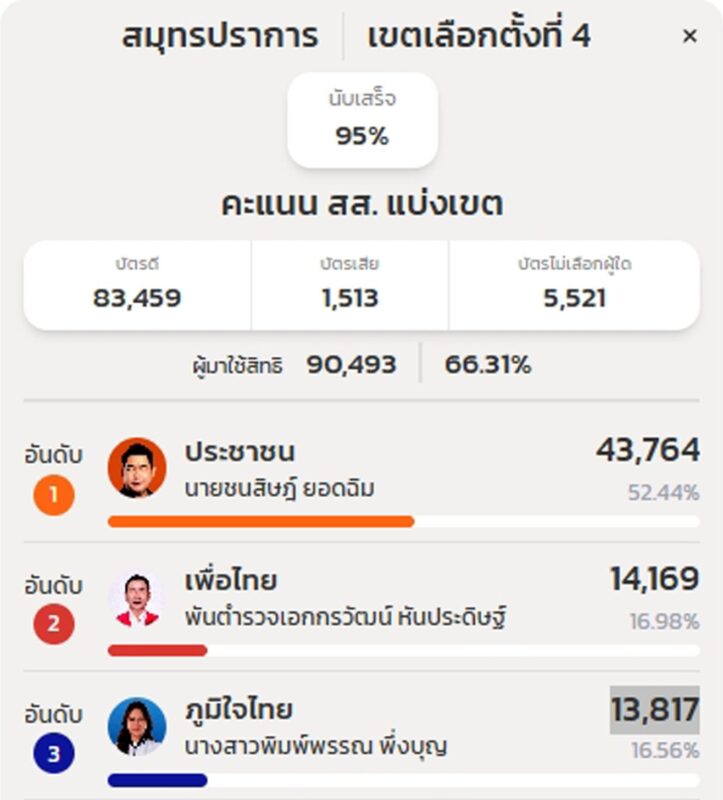Click the highlighted 13,817 vote count
723x800 pixels.
tap(654, 710)
